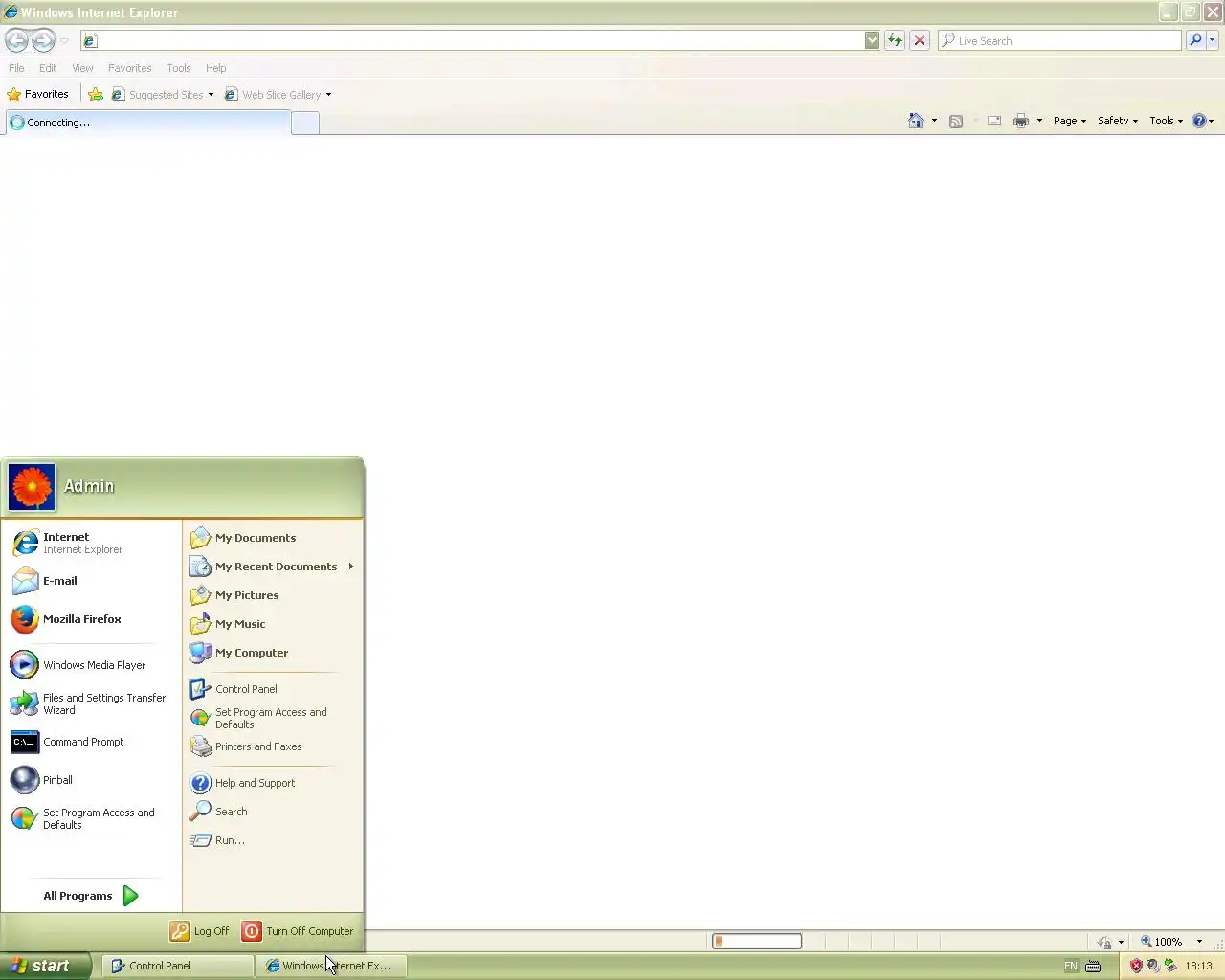Open Search from Start menu
1225x980 pixels.
click(x=273, y=812)
